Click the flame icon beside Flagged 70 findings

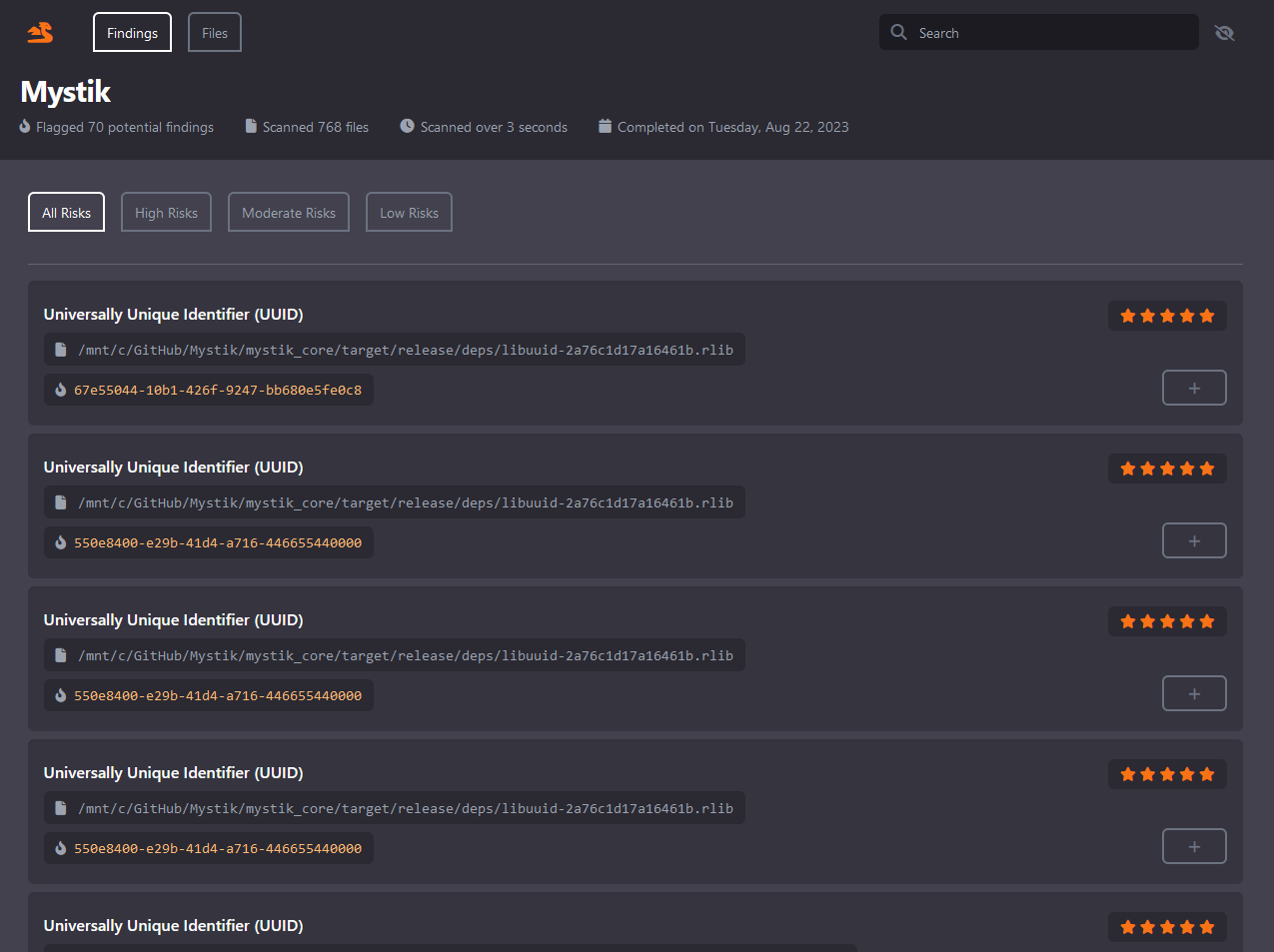coord(25,126)
